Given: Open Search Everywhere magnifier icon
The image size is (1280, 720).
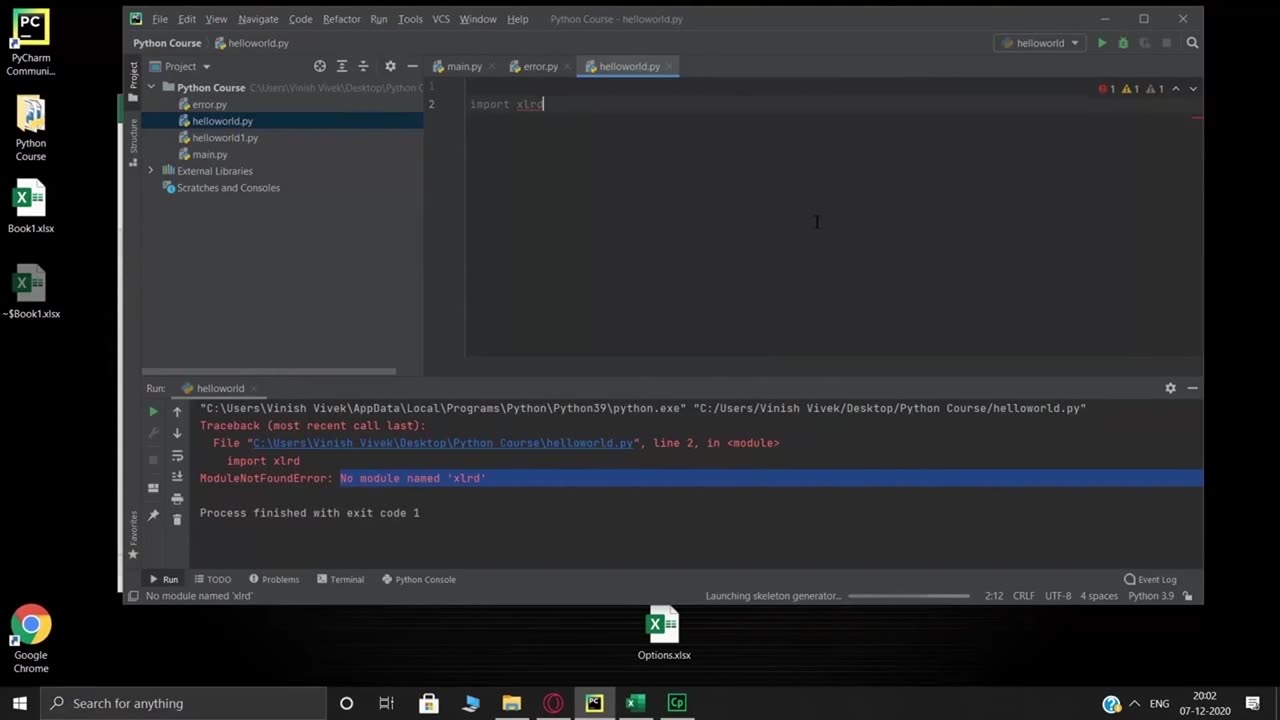Looking at the screenshot, I should (x=1192, y=43).
